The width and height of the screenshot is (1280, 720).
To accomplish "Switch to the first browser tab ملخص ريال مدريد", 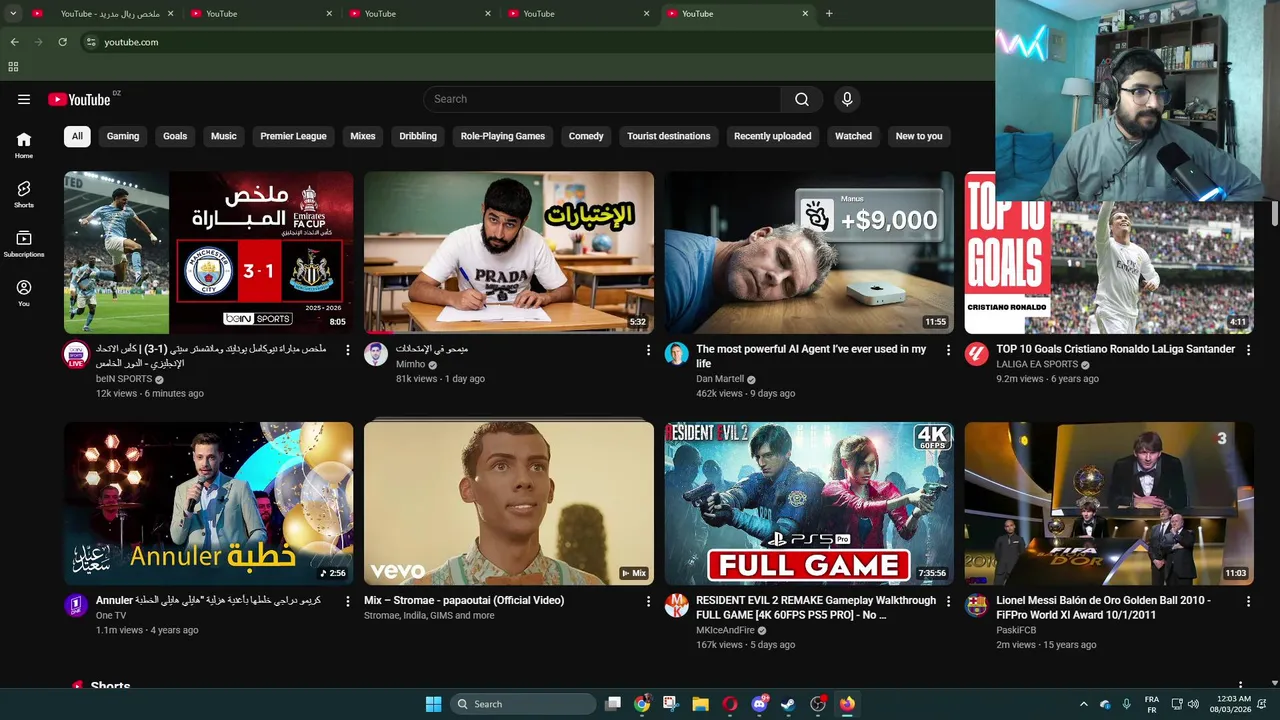I will (x=100, y=13).
